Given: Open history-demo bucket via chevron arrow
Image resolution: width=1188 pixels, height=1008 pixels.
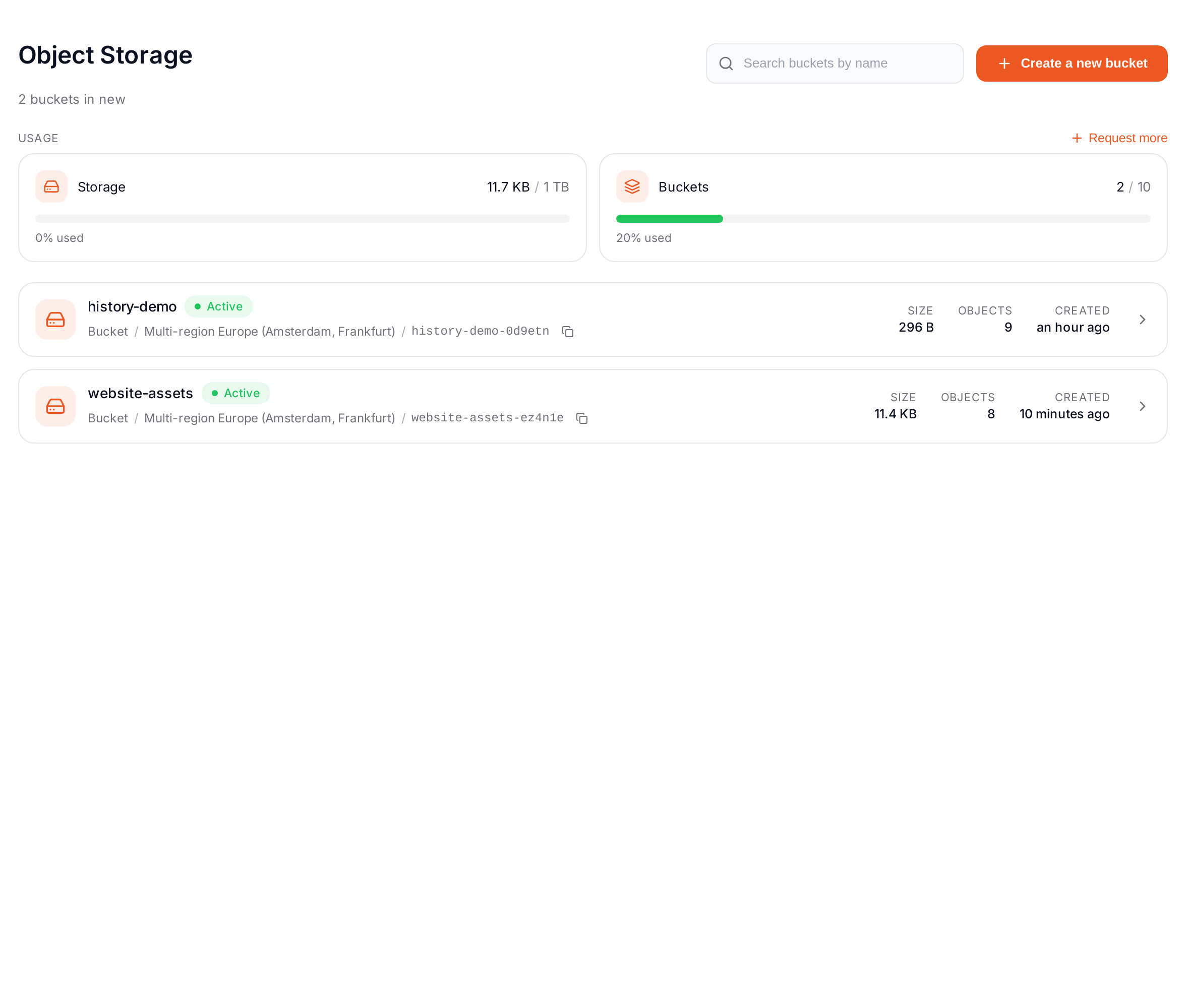Looking at the screenshot, I should click(x=1142, y=320).
